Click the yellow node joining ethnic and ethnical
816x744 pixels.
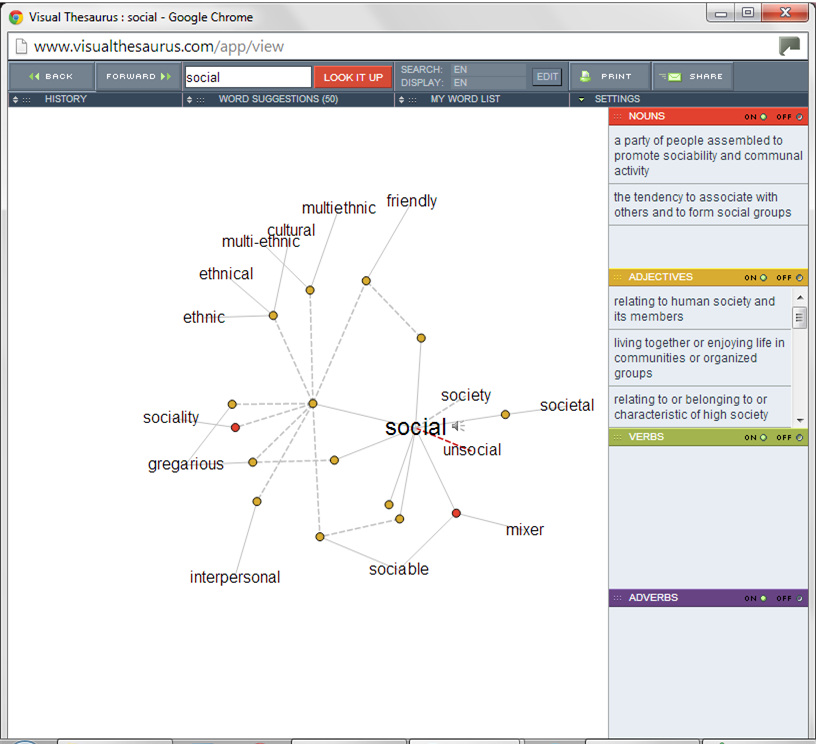coord(273,316)
